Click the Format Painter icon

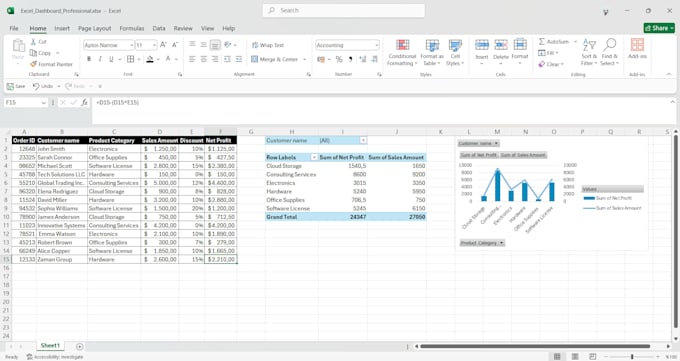[x=33, y=64]
